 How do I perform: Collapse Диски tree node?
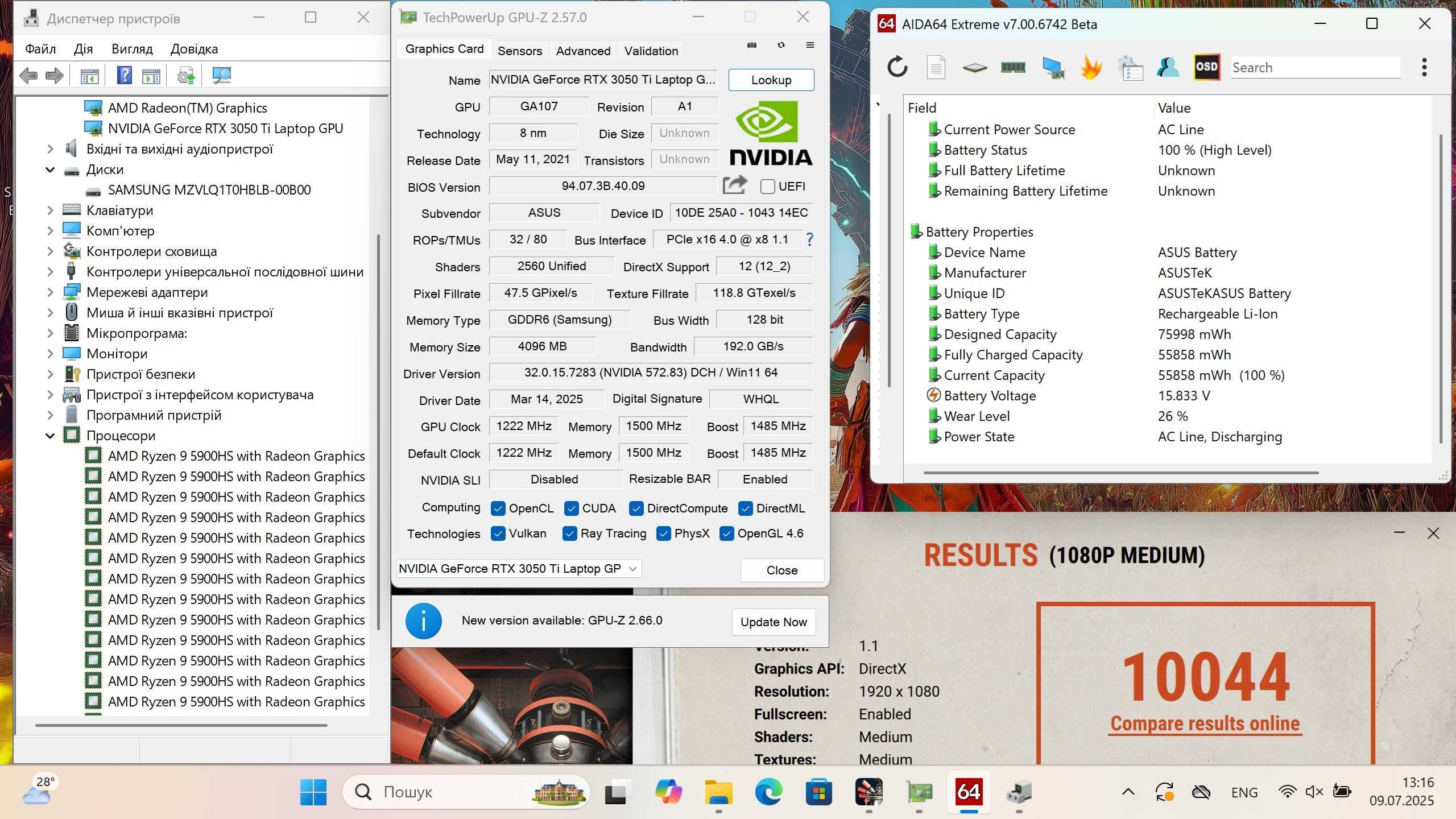50,169
